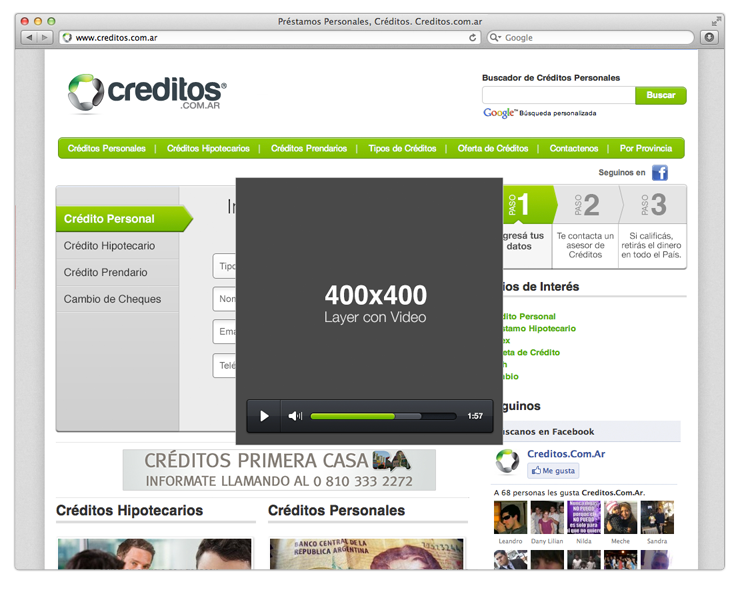Open Meche's Facebook profile photo
This screenshot has height=592, width=740.
[621, 517]
